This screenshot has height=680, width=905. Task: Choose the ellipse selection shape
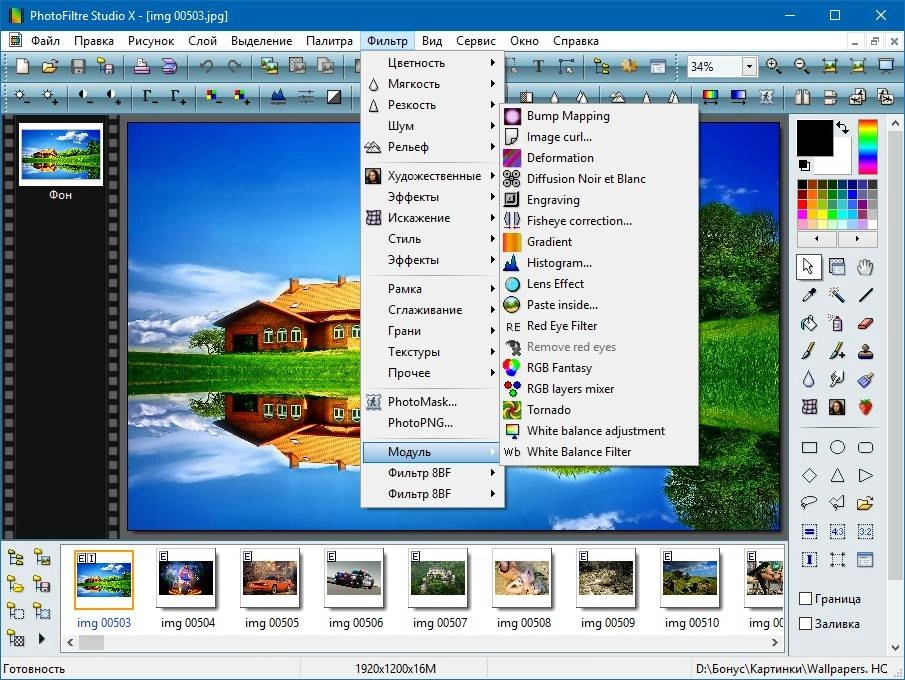(837, 447)
